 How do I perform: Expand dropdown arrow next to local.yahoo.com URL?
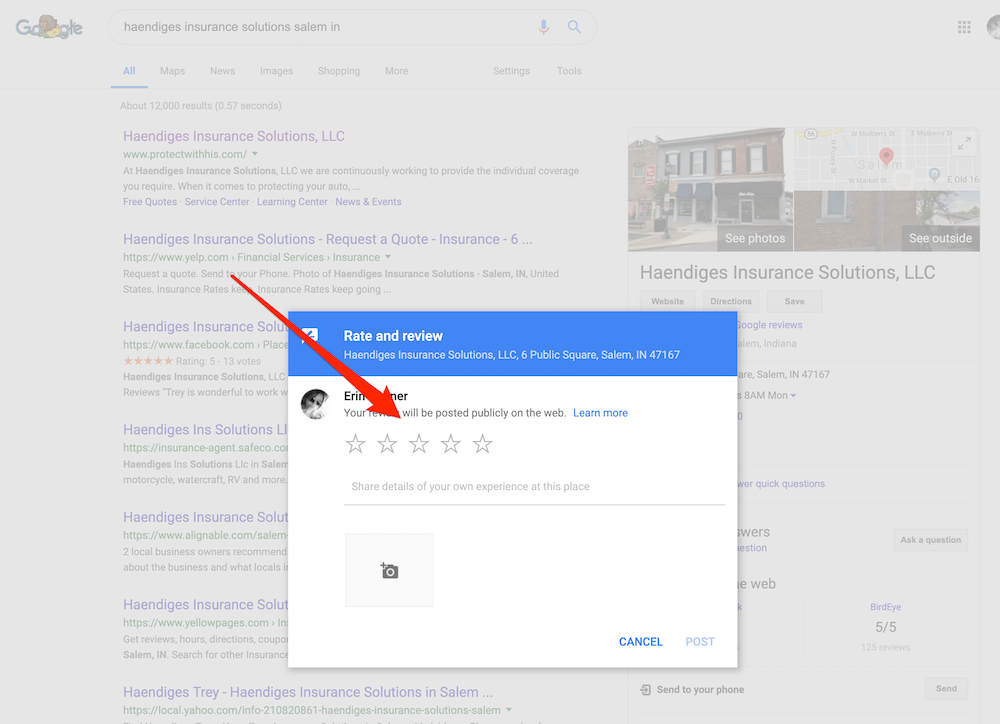click(509, 710)
